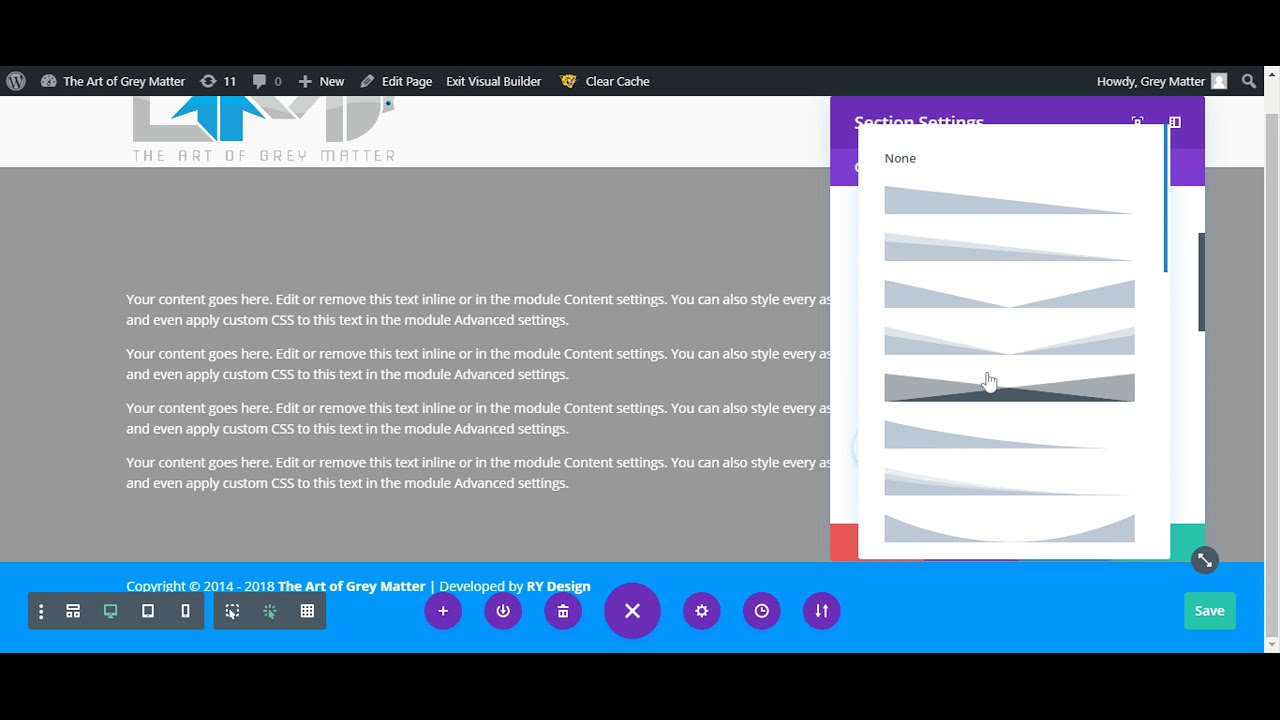Viewport: 1280px width, 720px height.
Task: Click The Art of Grey Matter footer link
Action: tap(351, 586)
